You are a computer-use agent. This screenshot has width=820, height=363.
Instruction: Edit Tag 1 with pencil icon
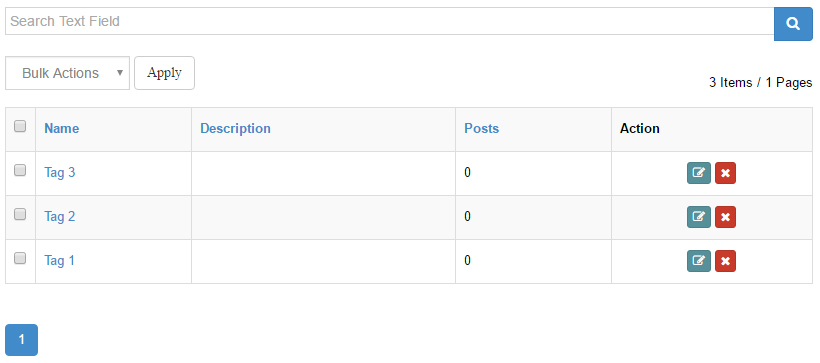click(x=699, y=261)
